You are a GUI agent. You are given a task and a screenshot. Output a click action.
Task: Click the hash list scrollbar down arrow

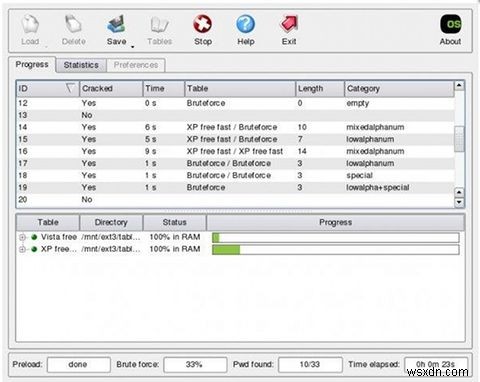(459, 202)
